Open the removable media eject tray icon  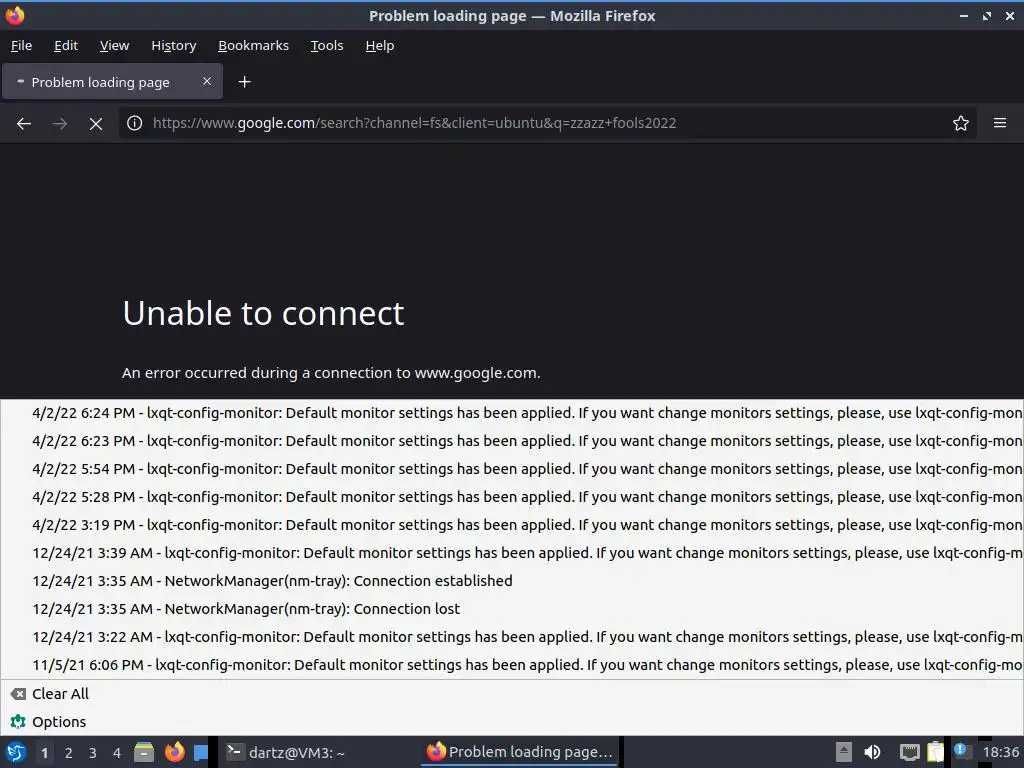pos(844,752)
